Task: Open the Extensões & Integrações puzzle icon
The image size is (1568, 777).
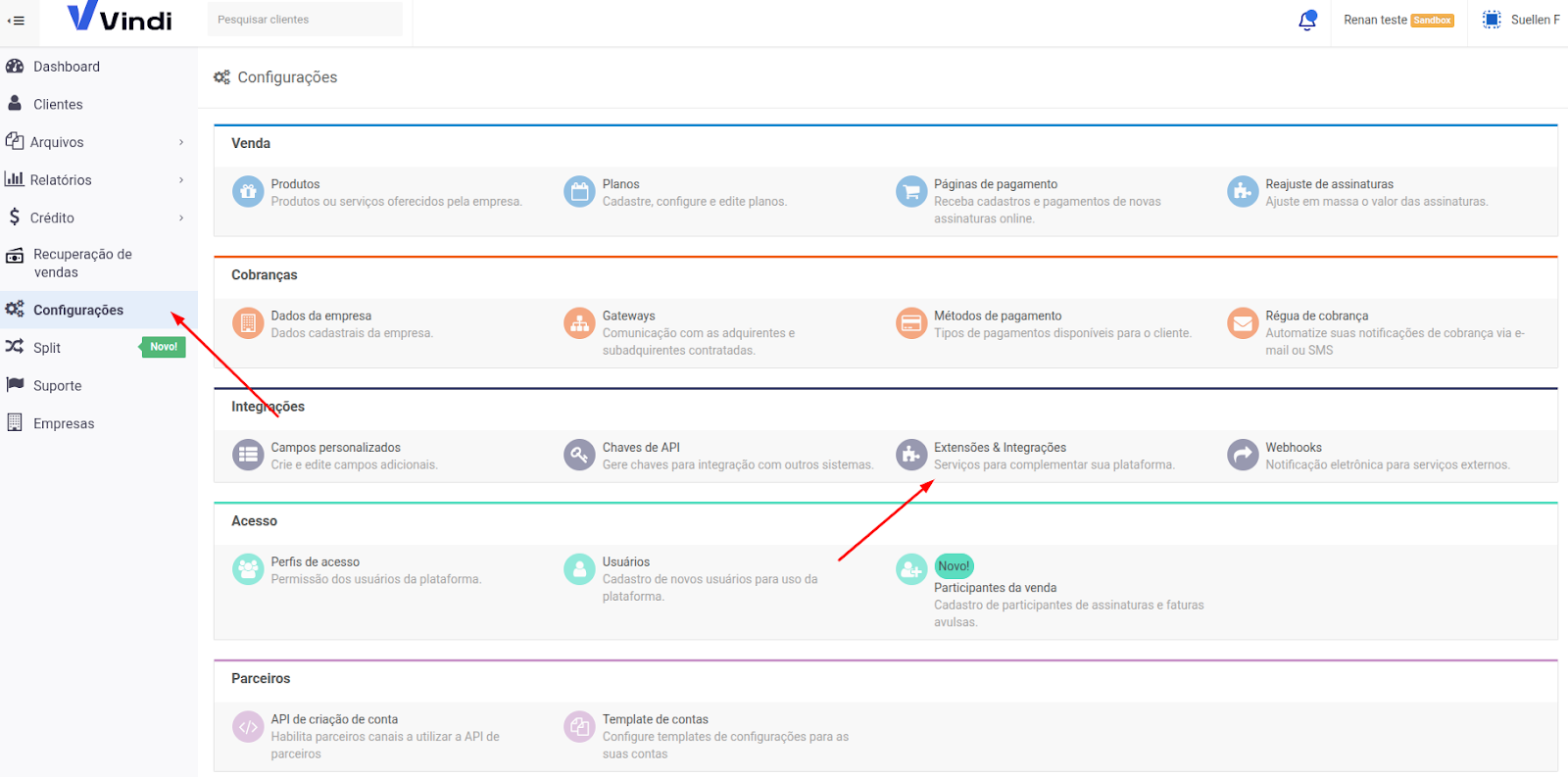Action: point(911,455)
